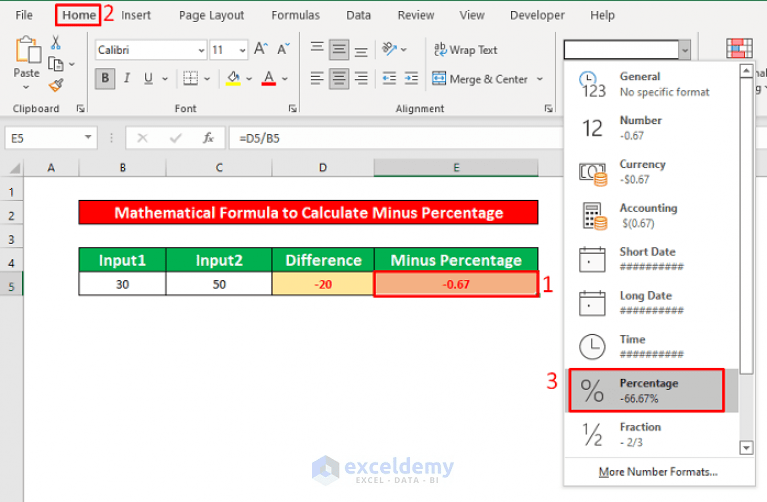Apply yellow fill color bucket
The height and width of the screenshot is (502, 767).
click(233, 78)
